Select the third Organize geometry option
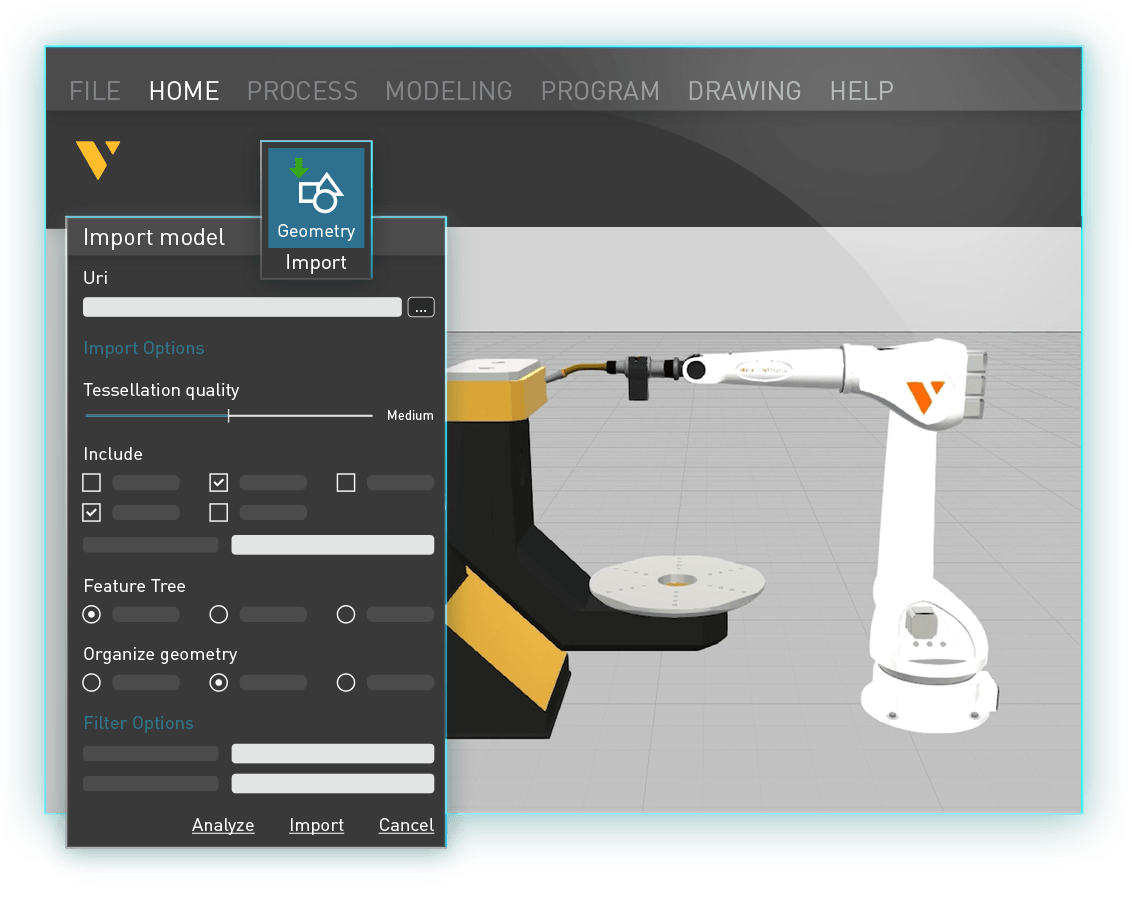This screenshot has height=918, width=1132. click(x=346, y=683)
